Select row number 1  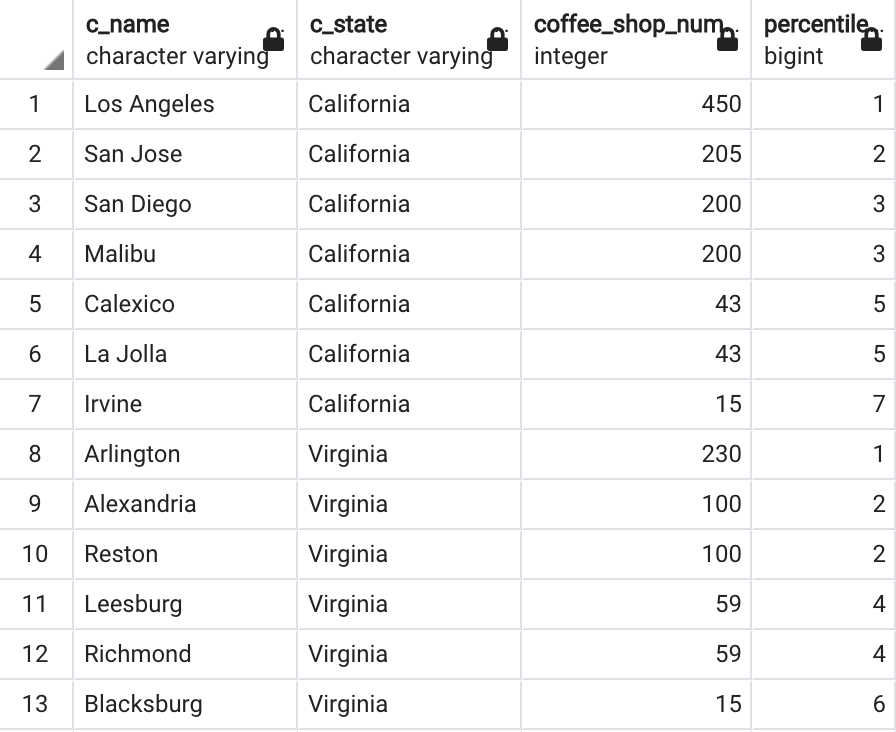click(x=35, y=105)
